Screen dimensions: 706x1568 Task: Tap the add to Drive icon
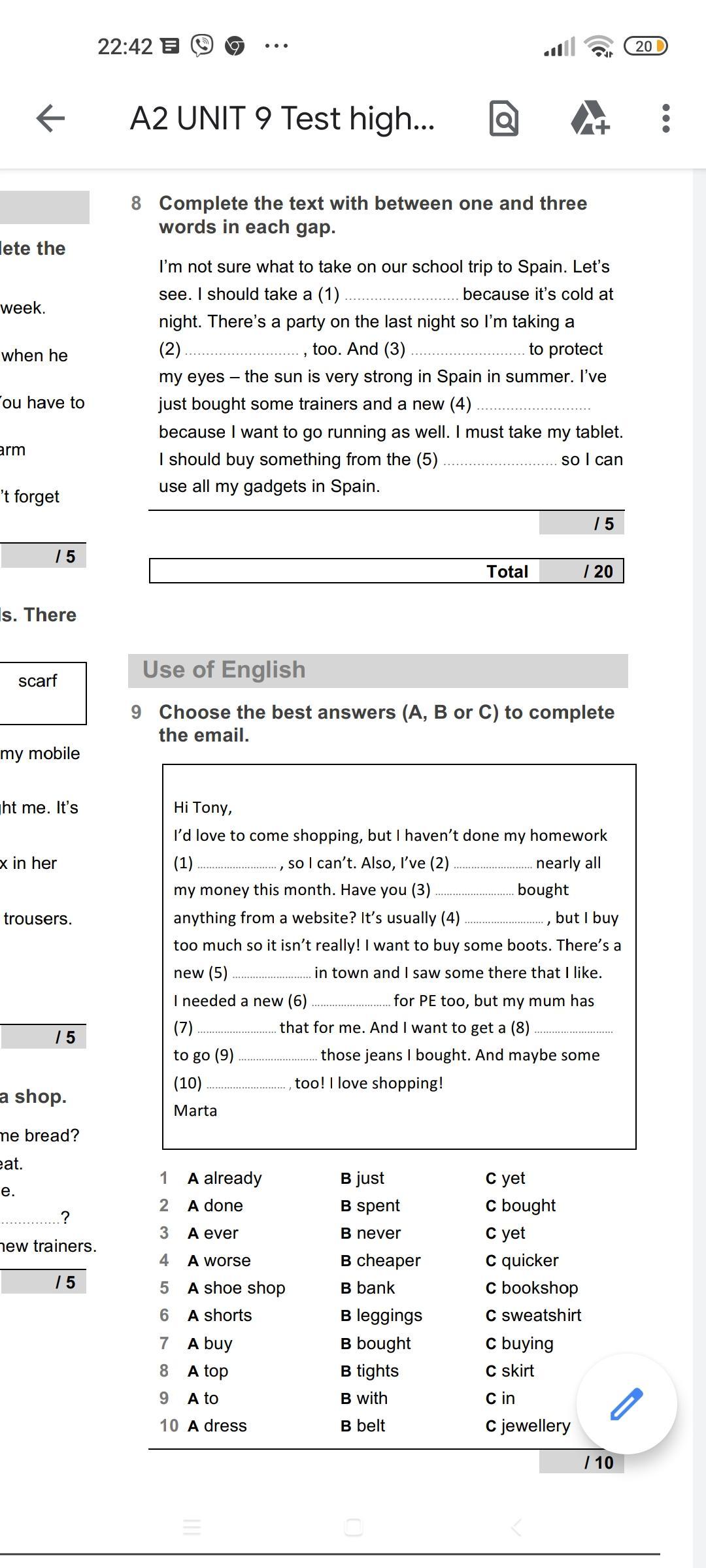pos(590,118)
